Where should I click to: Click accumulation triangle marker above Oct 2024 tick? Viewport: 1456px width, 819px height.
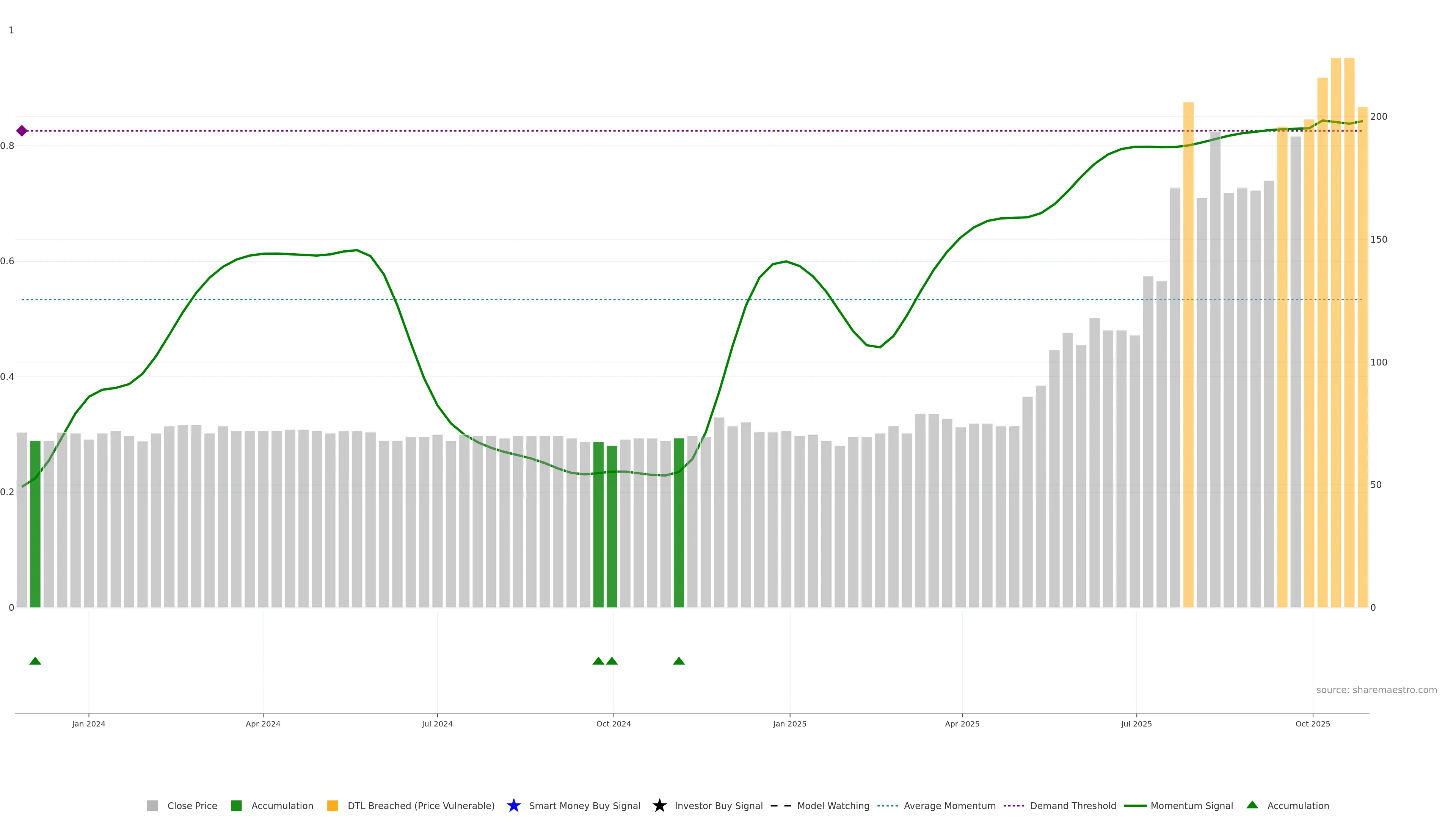click(612, 661)
